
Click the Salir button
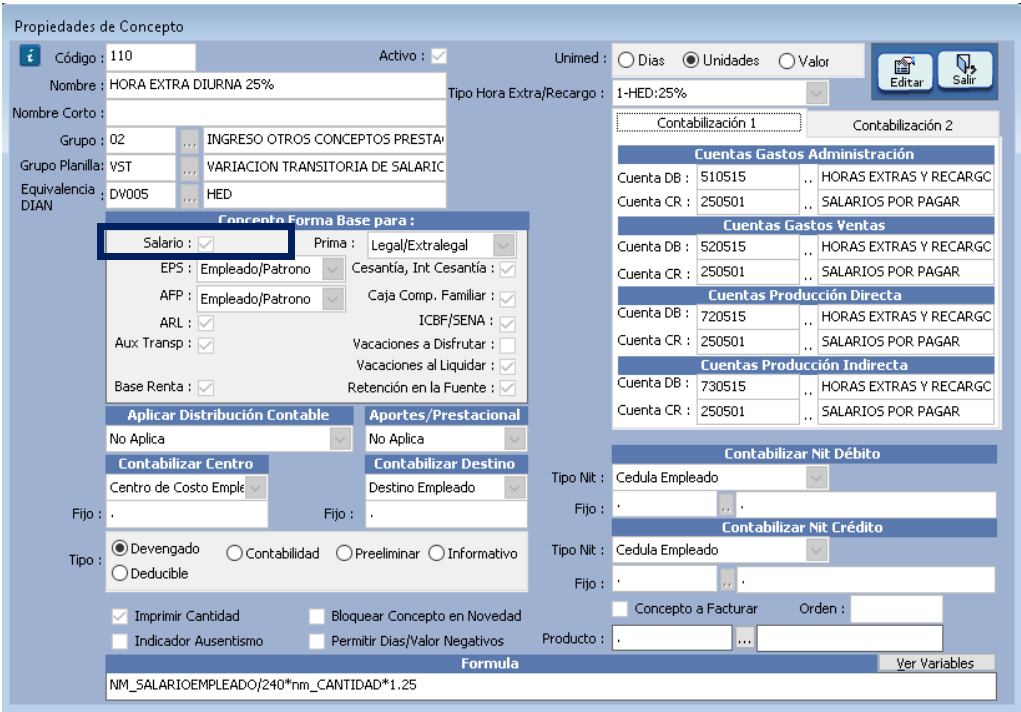(964, 70)
